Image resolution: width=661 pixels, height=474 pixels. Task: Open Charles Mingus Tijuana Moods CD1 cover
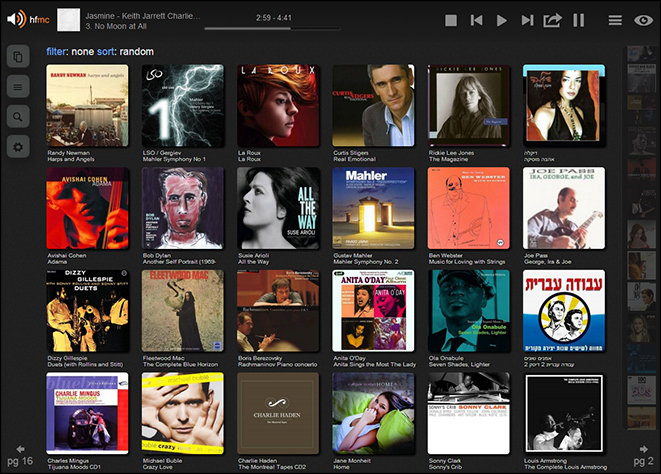(x=87, y=413)
